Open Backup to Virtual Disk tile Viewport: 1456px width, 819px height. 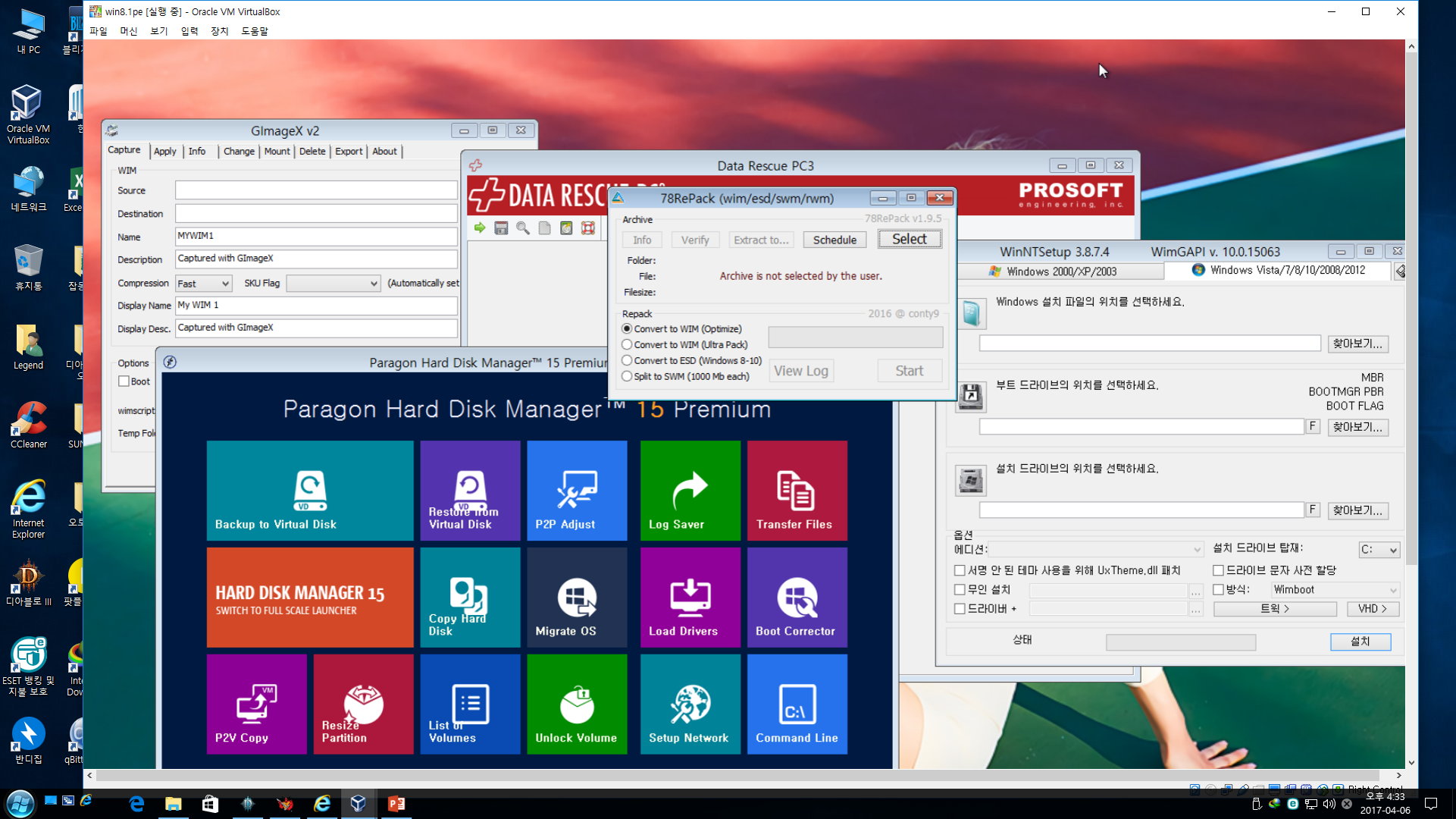click(x=310, y=491)
